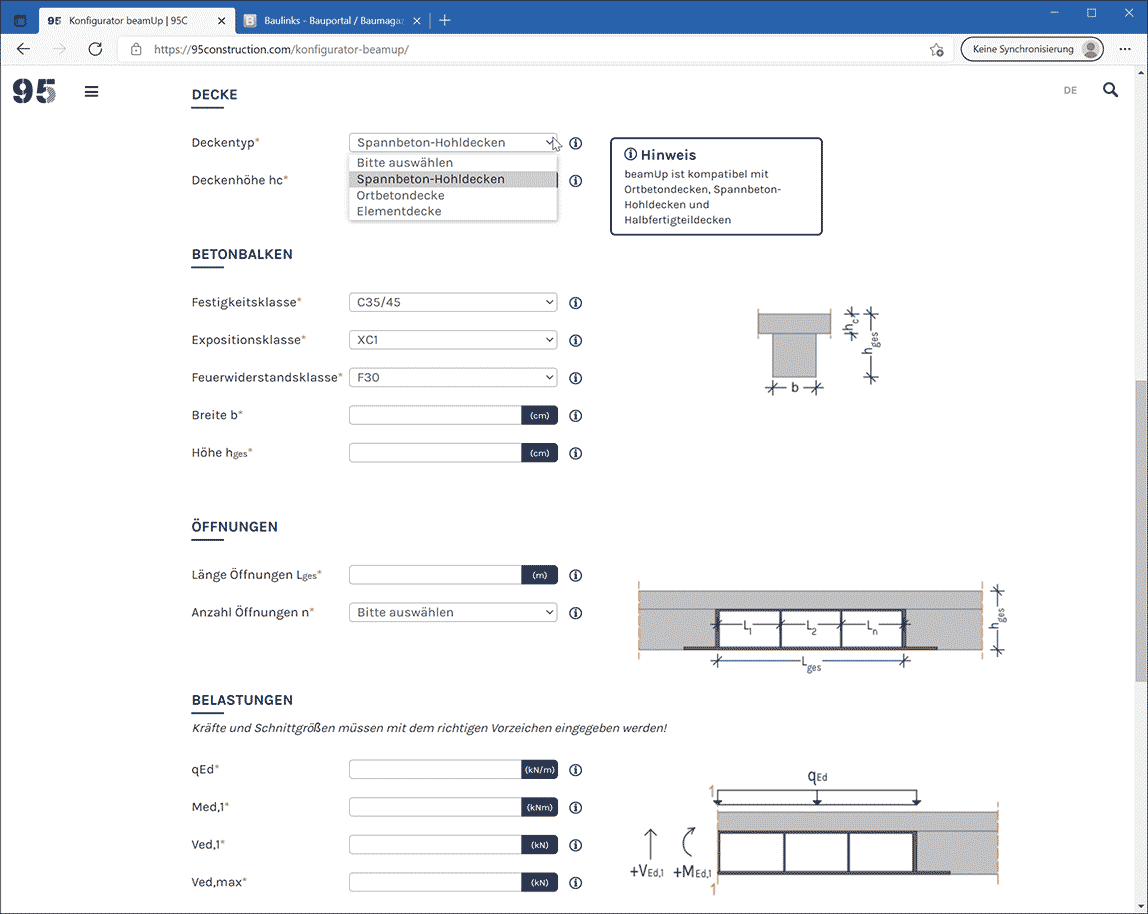The height and width of the screenshot is (914, 1148).
Task: Open Anzahl Öffnungen n dropdown
Action: coord(453,612)
